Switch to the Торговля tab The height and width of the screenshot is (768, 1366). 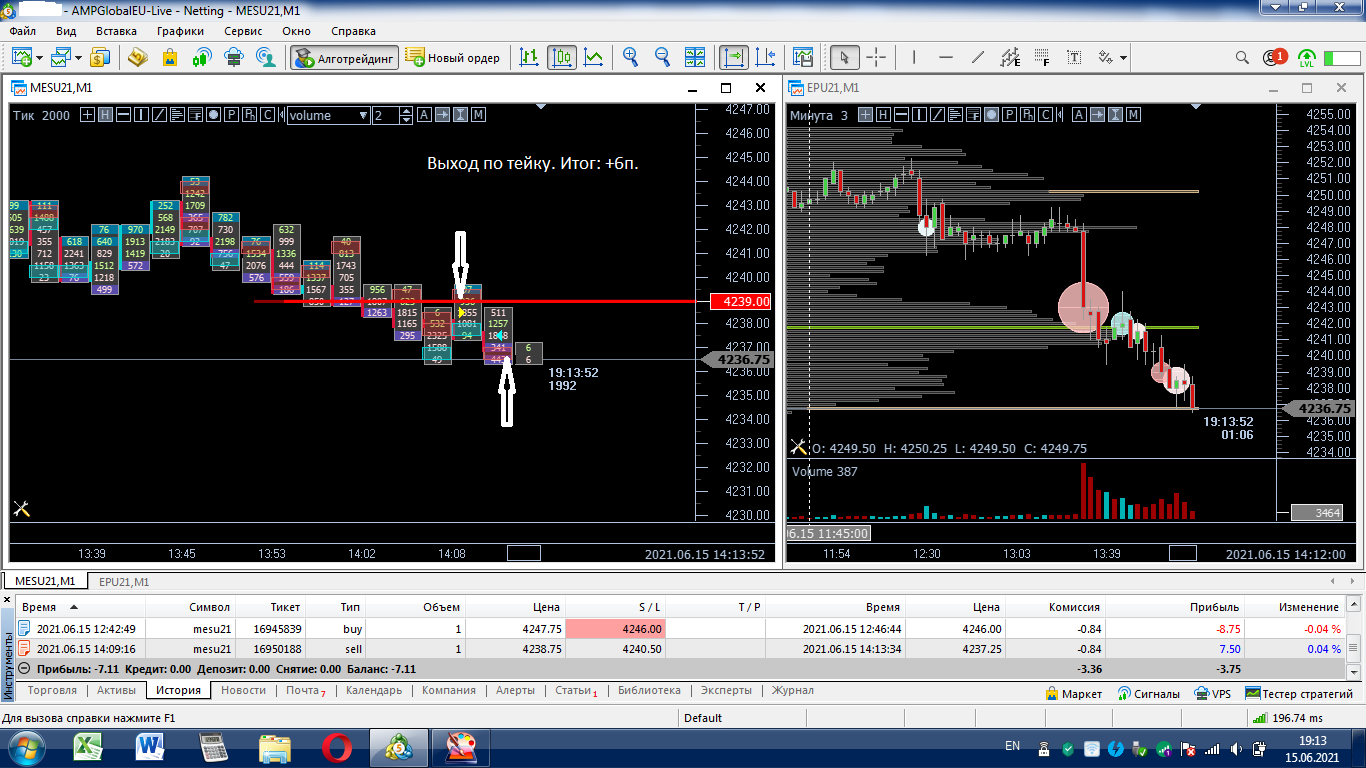52,691
